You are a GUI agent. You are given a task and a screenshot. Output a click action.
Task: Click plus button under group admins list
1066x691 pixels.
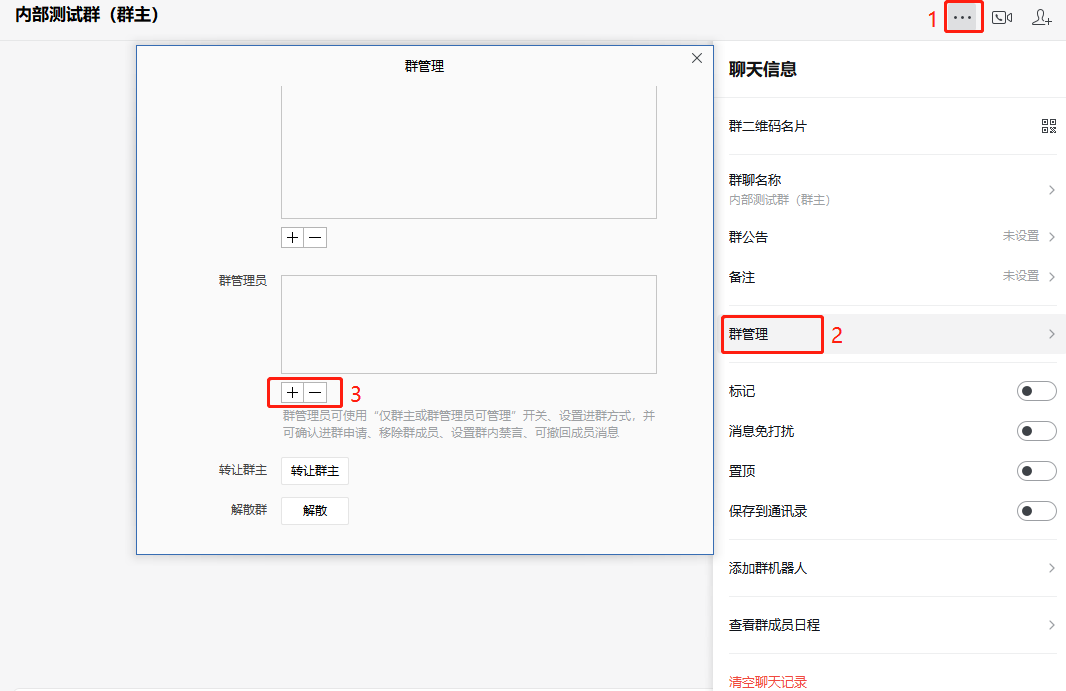[292, 393]
